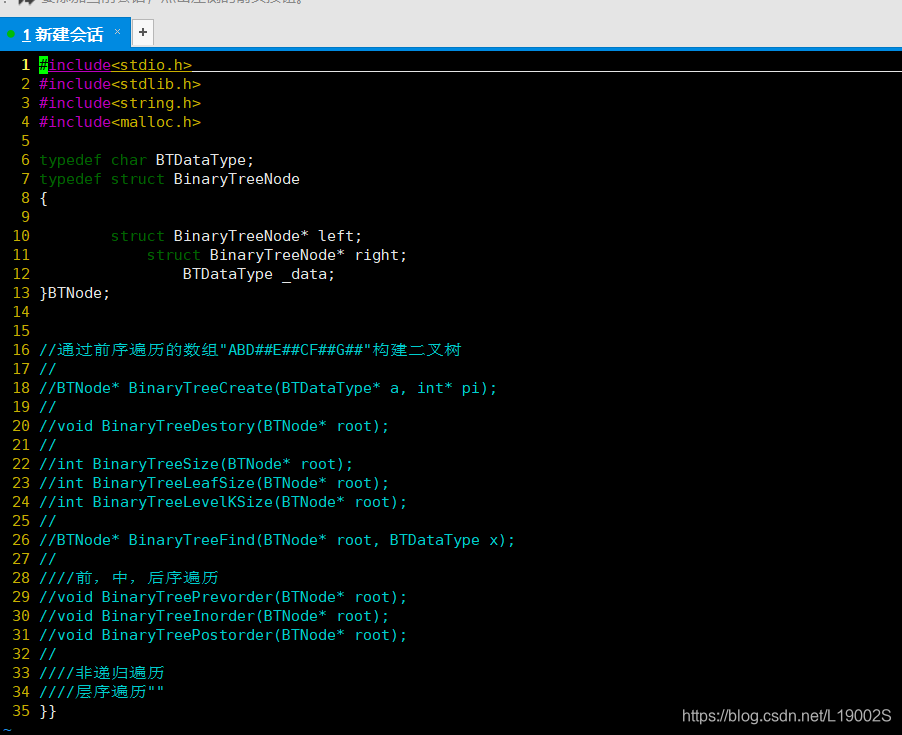Click the BinaryTreeFind comment line
The height and width of the screenshot is (735, 902).
(x=277, y=540)
